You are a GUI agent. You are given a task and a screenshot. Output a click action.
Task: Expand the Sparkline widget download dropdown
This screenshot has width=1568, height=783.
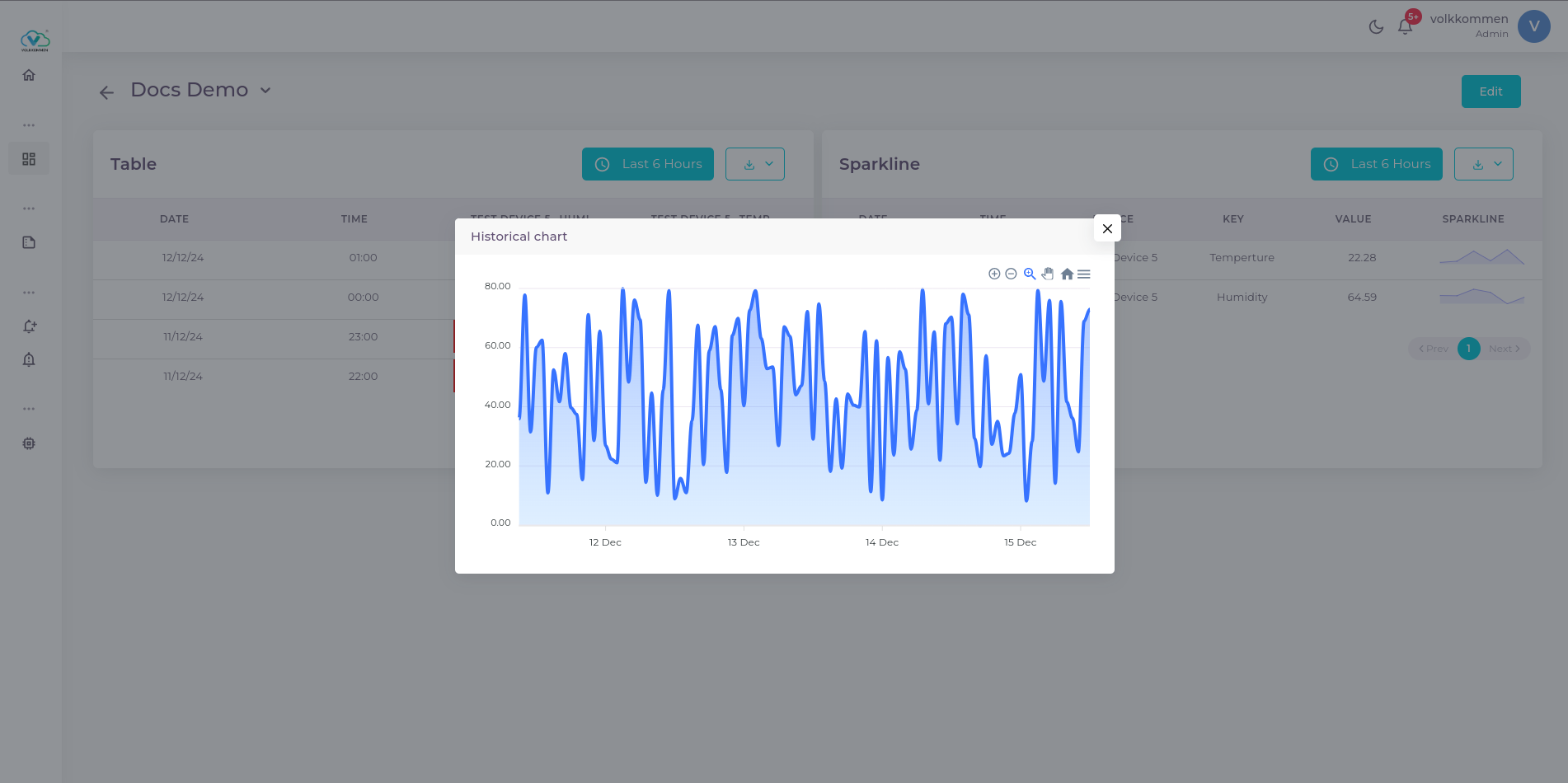tap(1484, 164)
